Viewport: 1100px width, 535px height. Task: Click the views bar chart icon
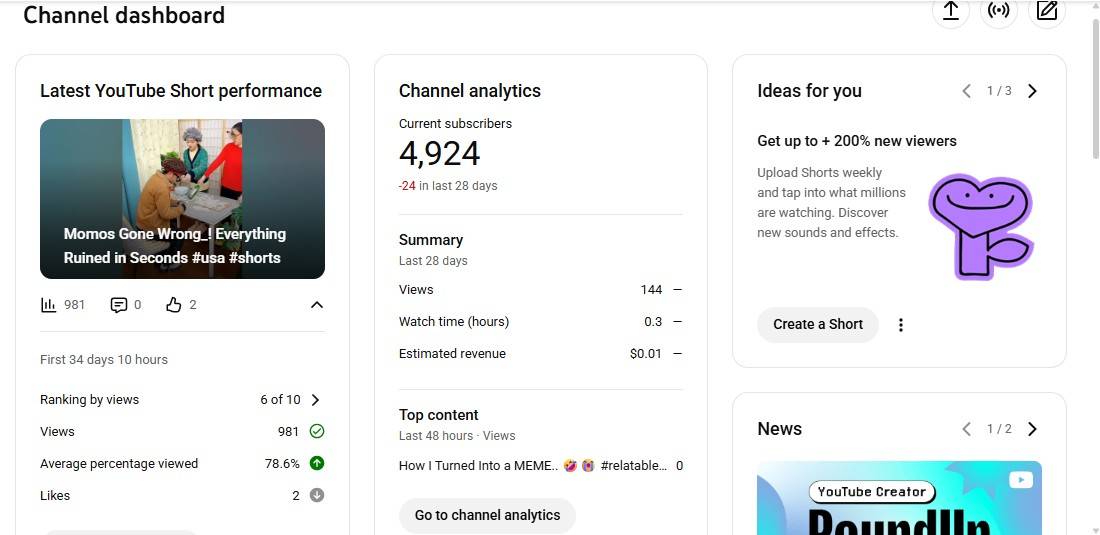tap(48, 305)
